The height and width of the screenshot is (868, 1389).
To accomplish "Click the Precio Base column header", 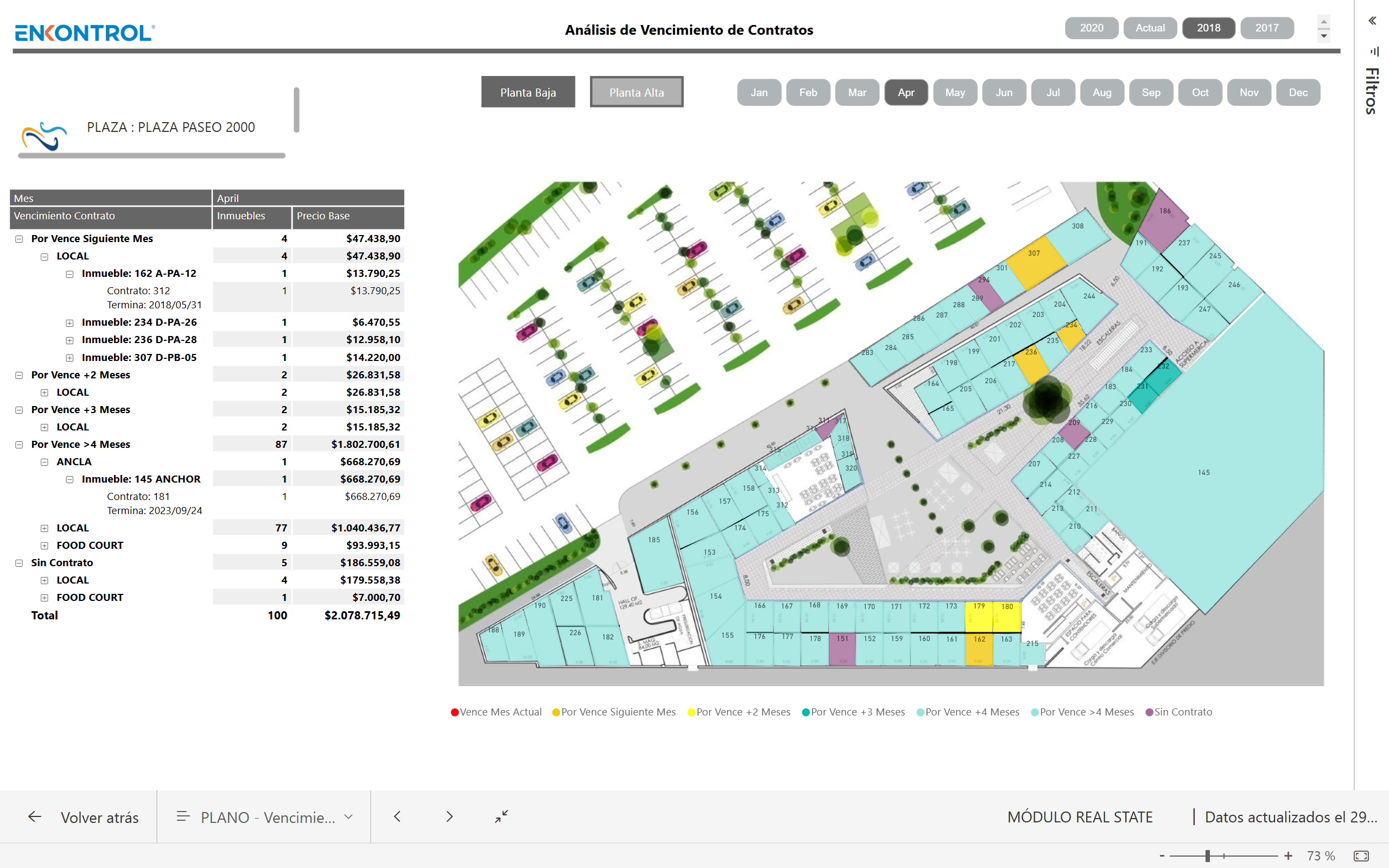I will (348, 217).
